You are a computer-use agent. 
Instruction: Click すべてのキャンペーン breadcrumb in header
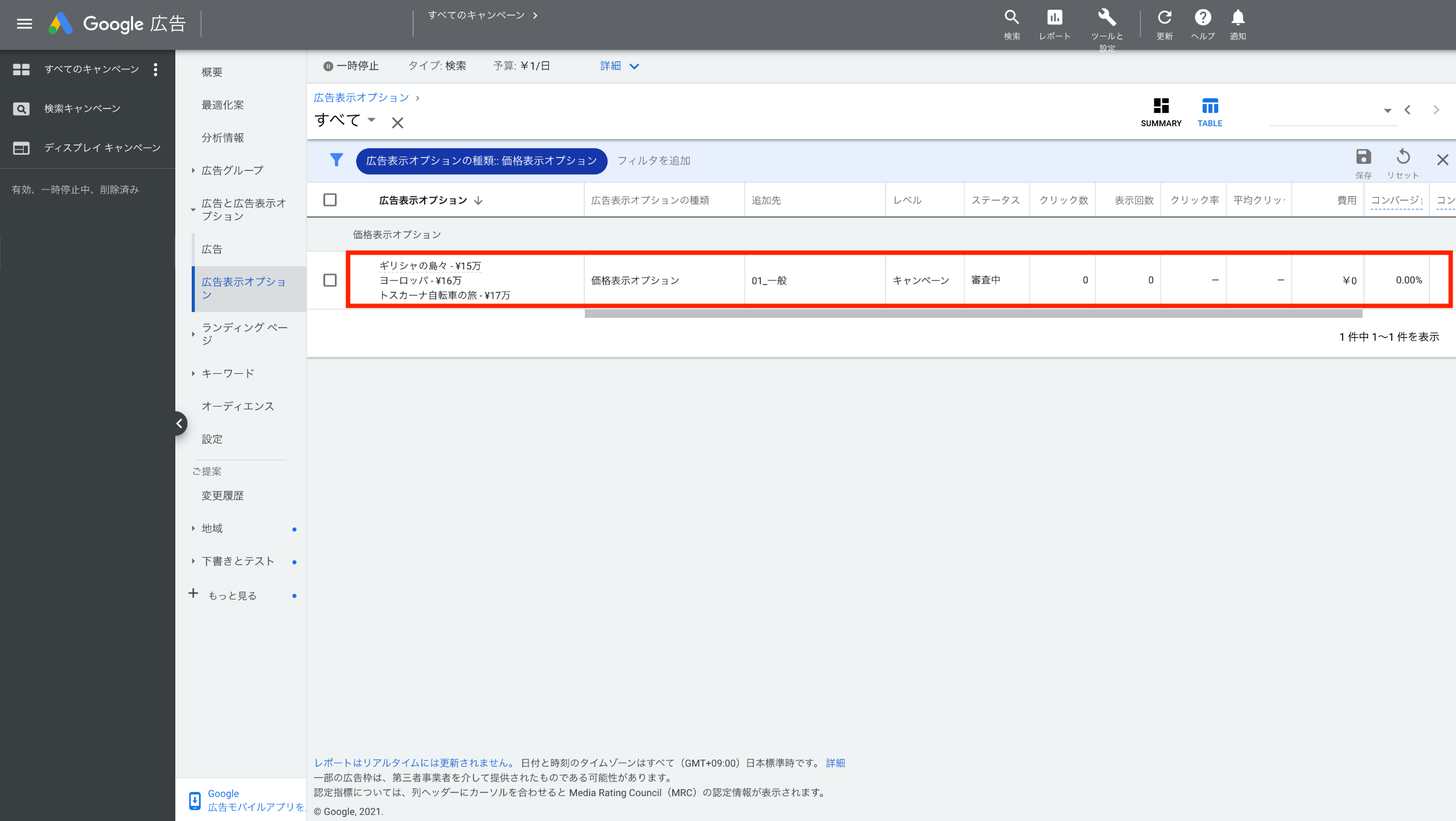[x=476, y=15]
